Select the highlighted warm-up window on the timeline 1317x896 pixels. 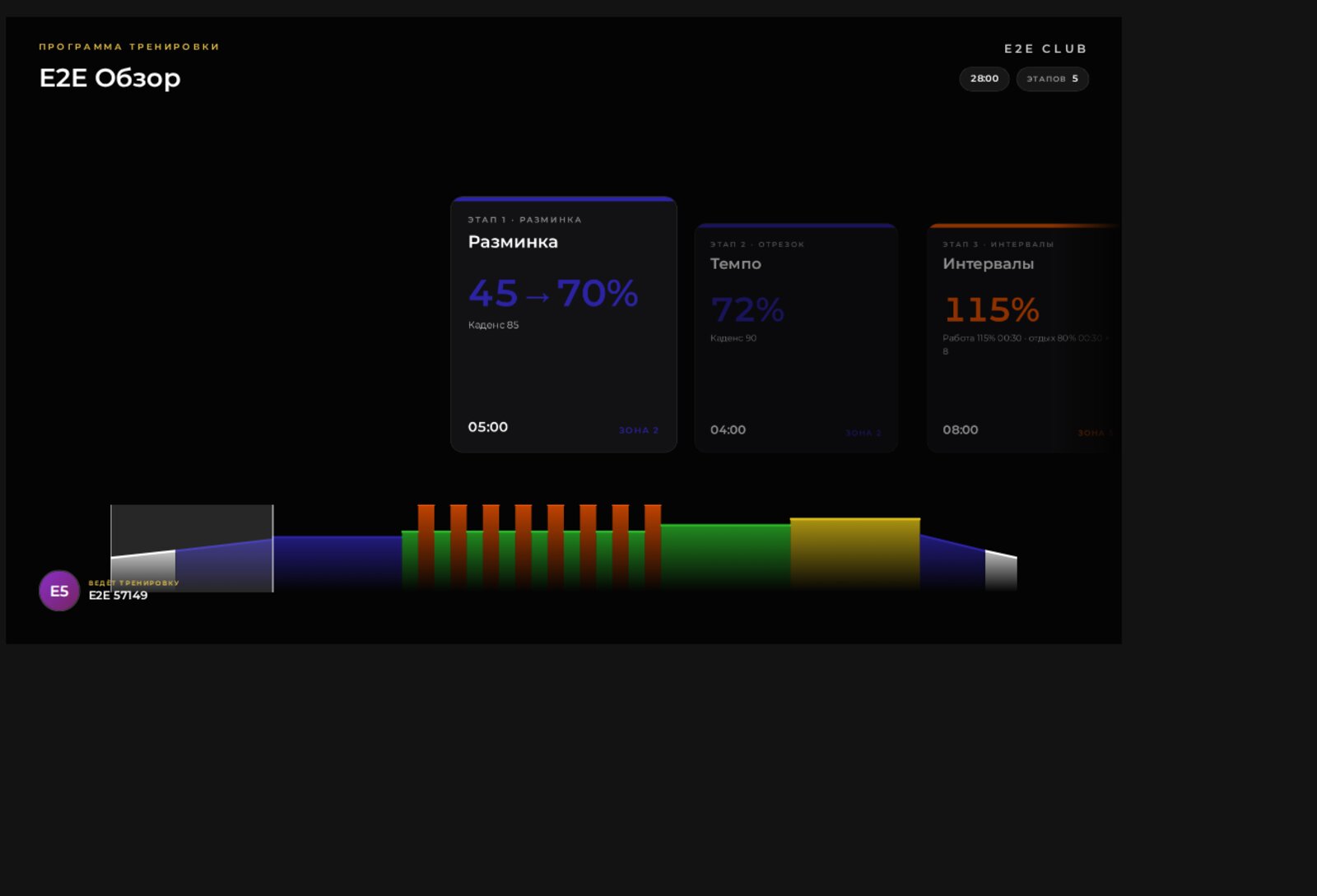point(192,549)
